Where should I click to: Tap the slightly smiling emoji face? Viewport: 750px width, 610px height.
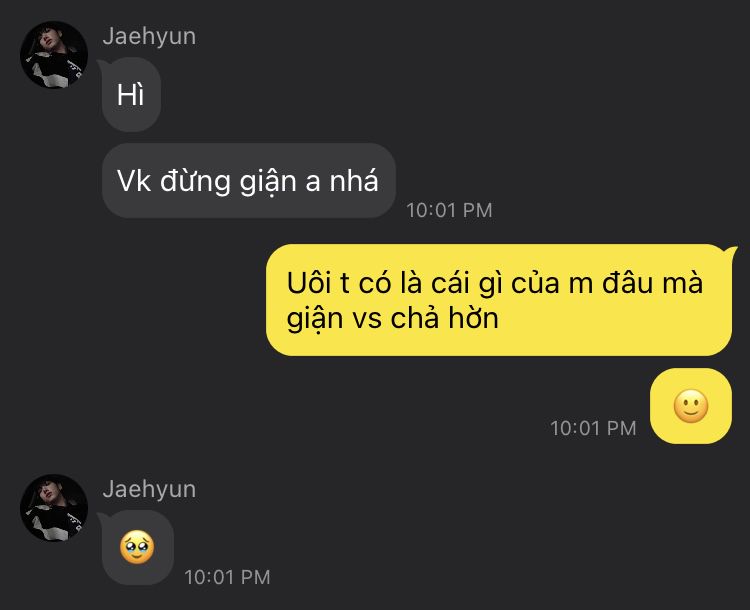(x=691, y=406)
